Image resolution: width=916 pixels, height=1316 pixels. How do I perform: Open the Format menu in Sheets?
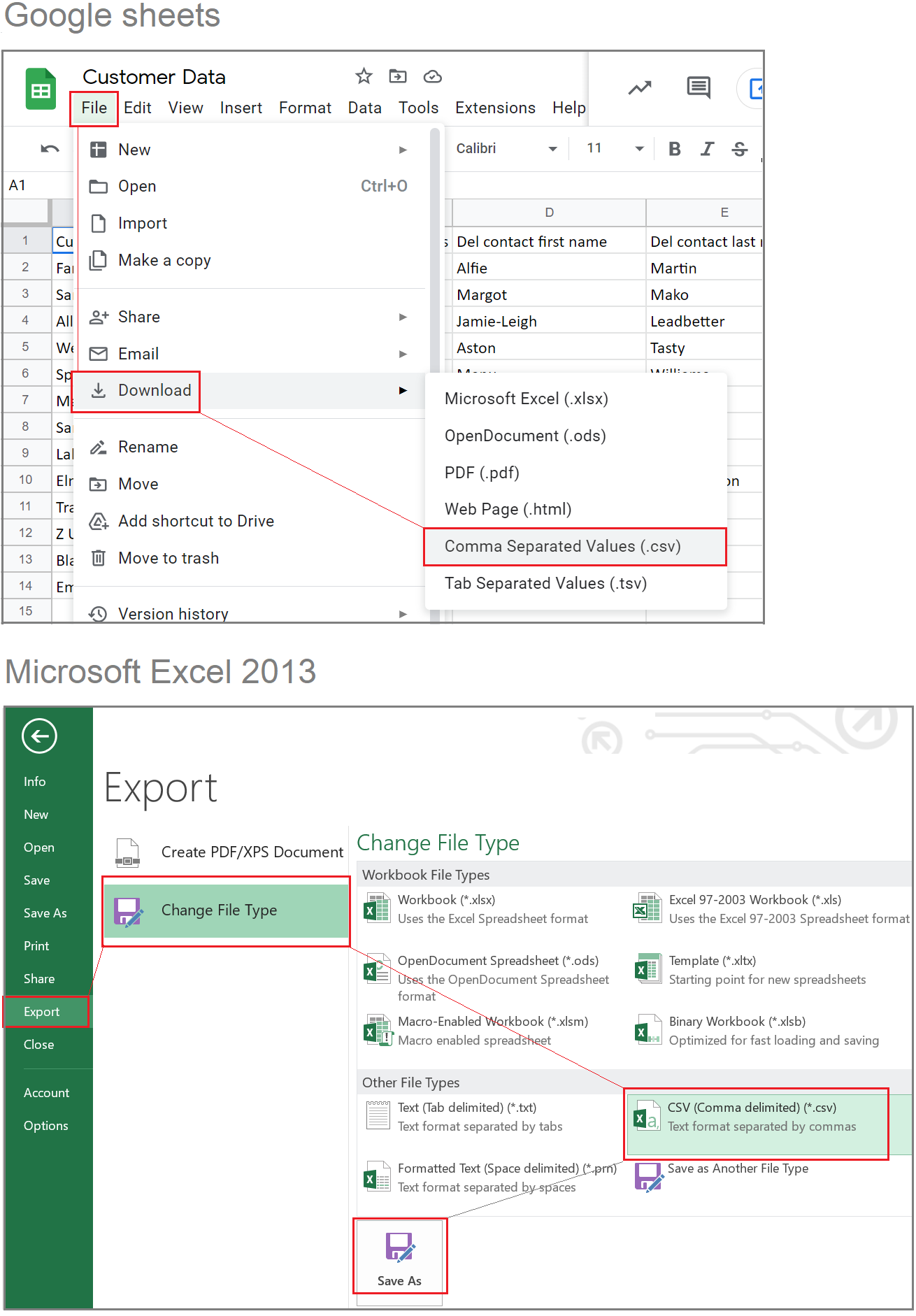point(305,108)
